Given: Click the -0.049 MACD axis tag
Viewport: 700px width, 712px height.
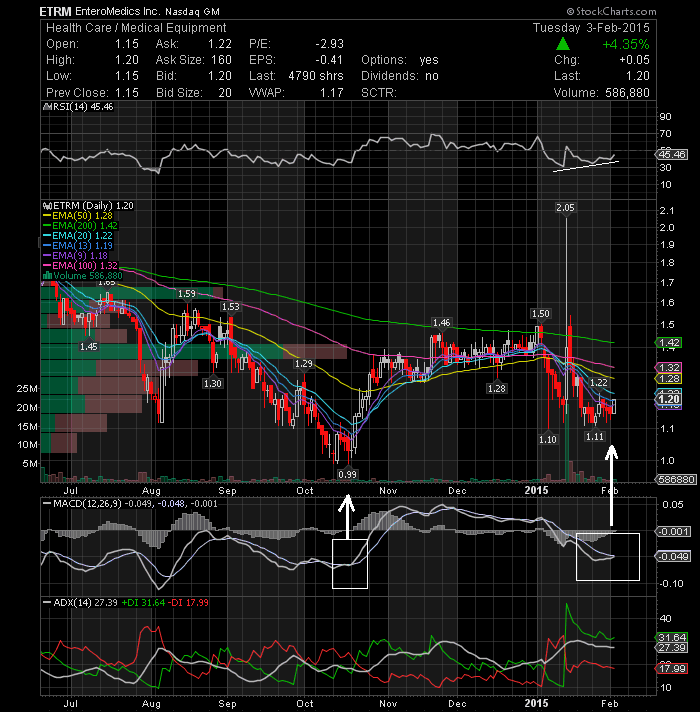Looking at the screenshot, I should 673,557.
